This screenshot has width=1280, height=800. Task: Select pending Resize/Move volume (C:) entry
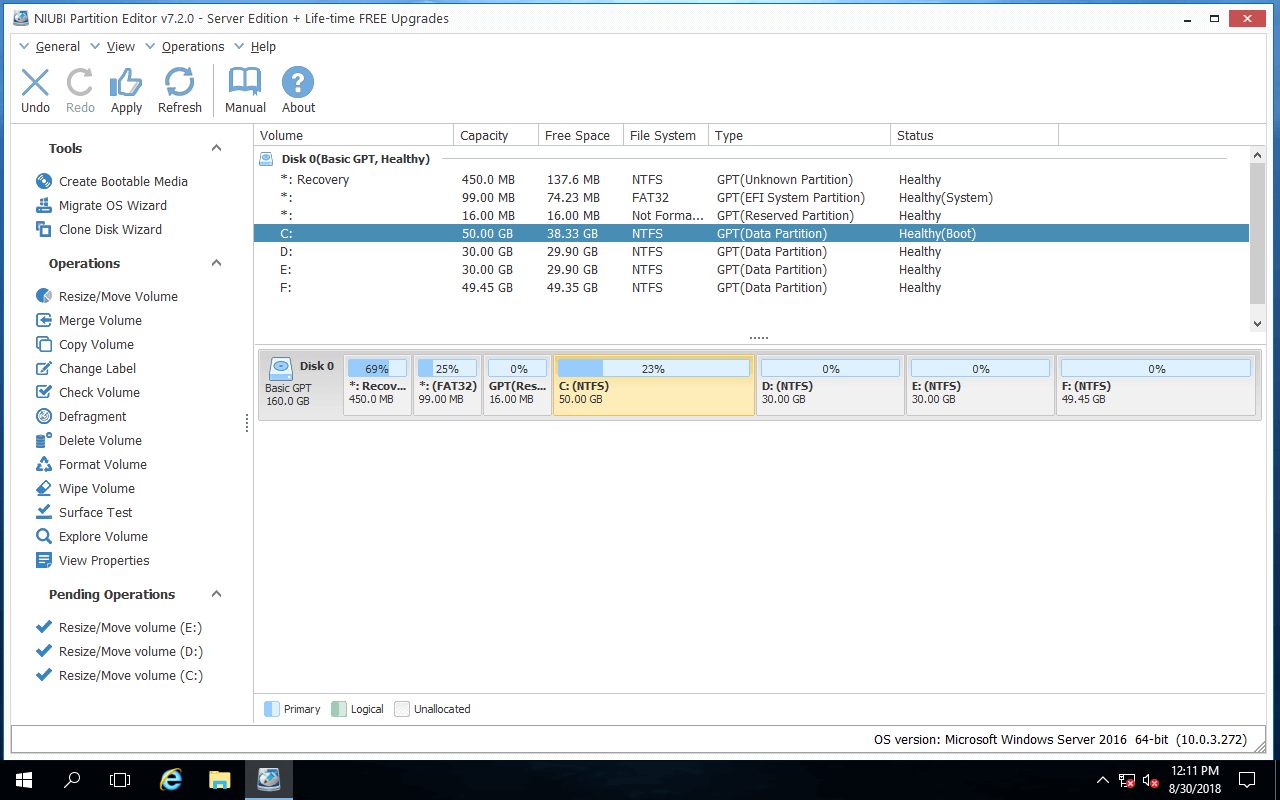131,675
